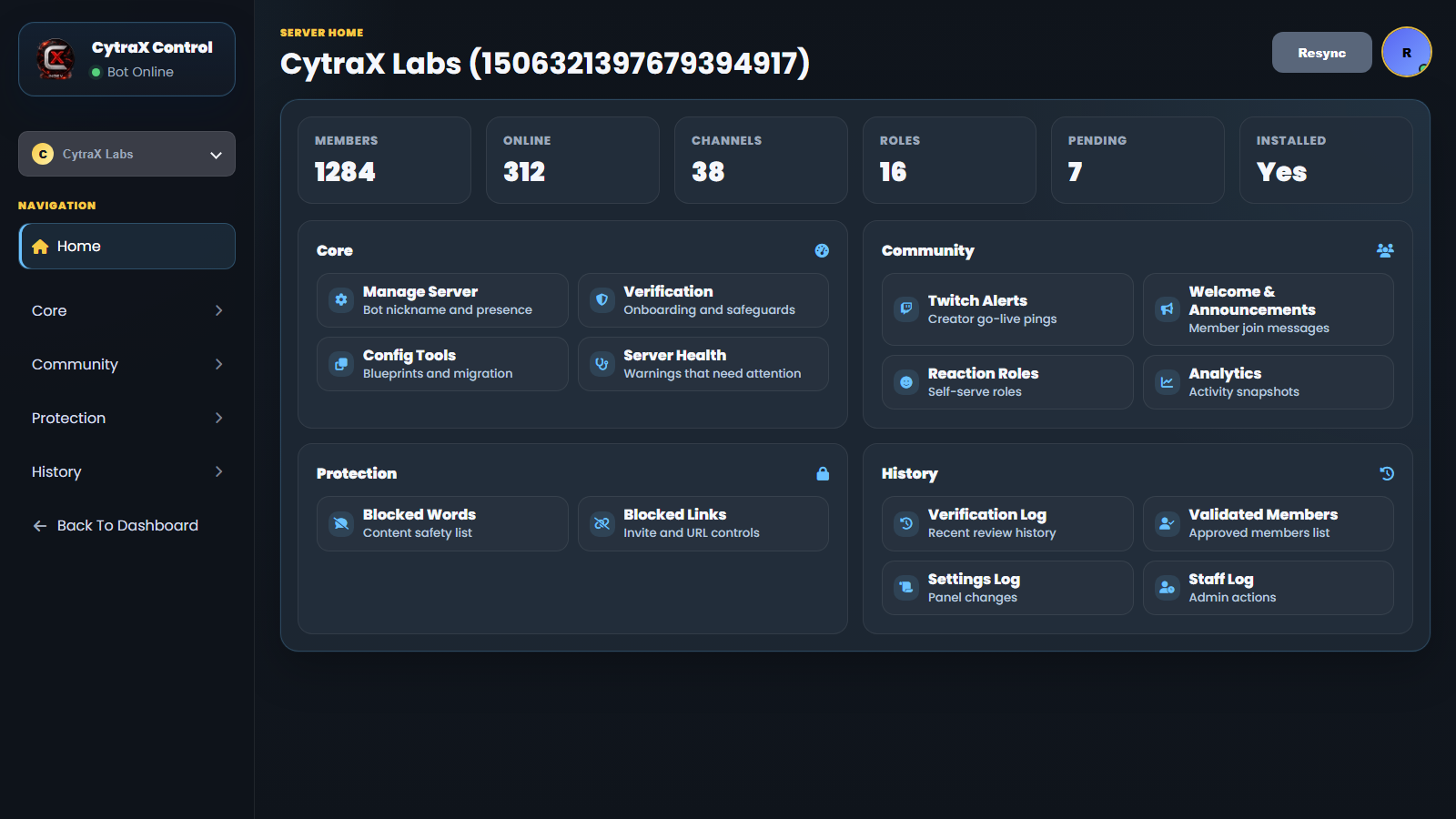This screenshot has width=1456, height=819.
Task: Open the Core navigation item
Action: [126, 310]
